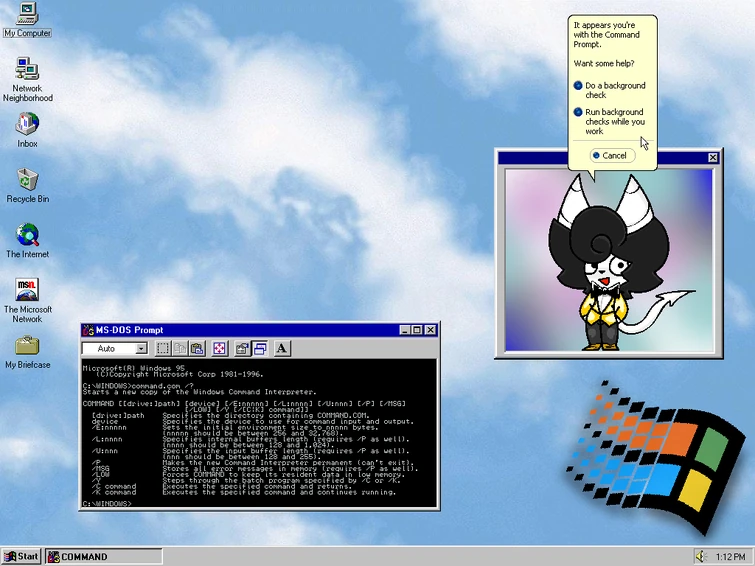
Task: Close the assistant character window
Action: tap(713, 158)
